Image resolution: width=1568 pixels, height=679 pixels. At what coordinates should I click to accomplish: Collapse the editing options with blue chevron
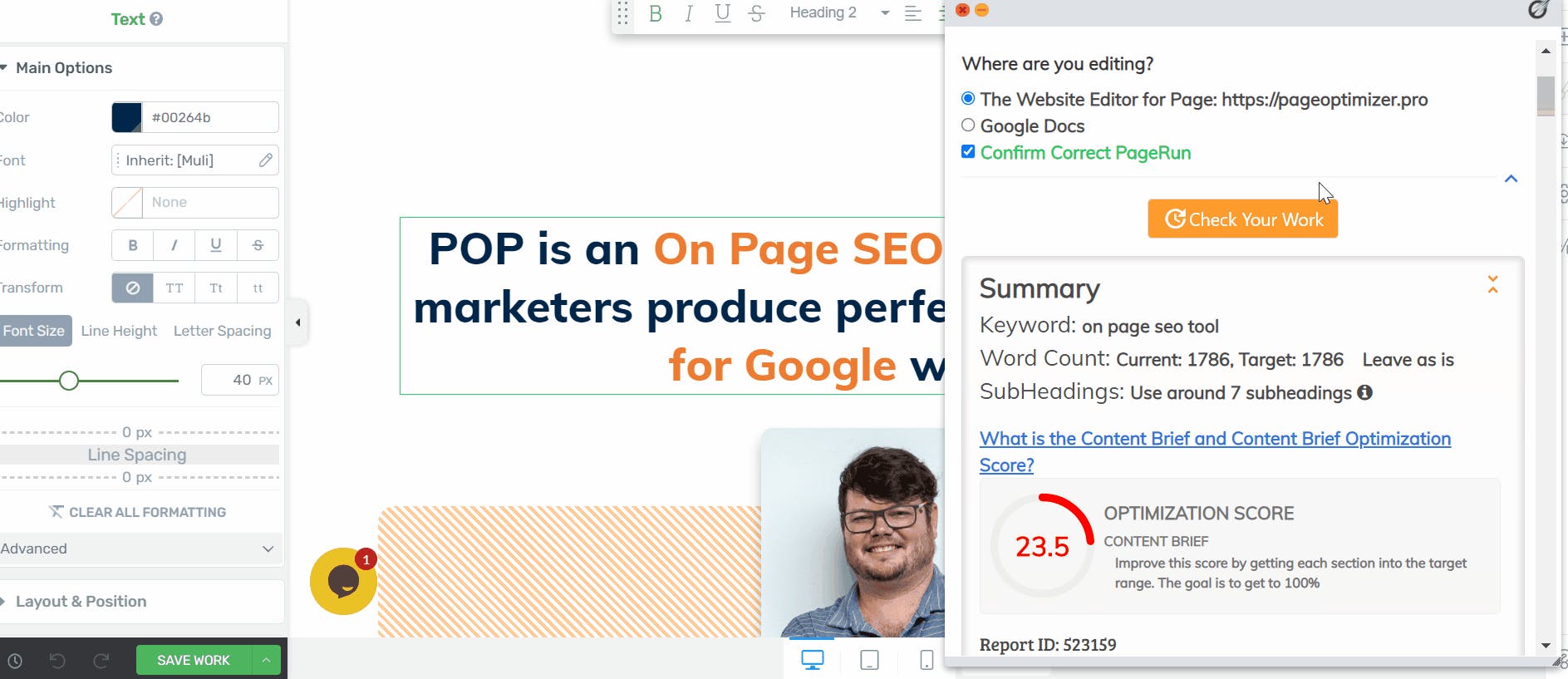pos(1511,179)
